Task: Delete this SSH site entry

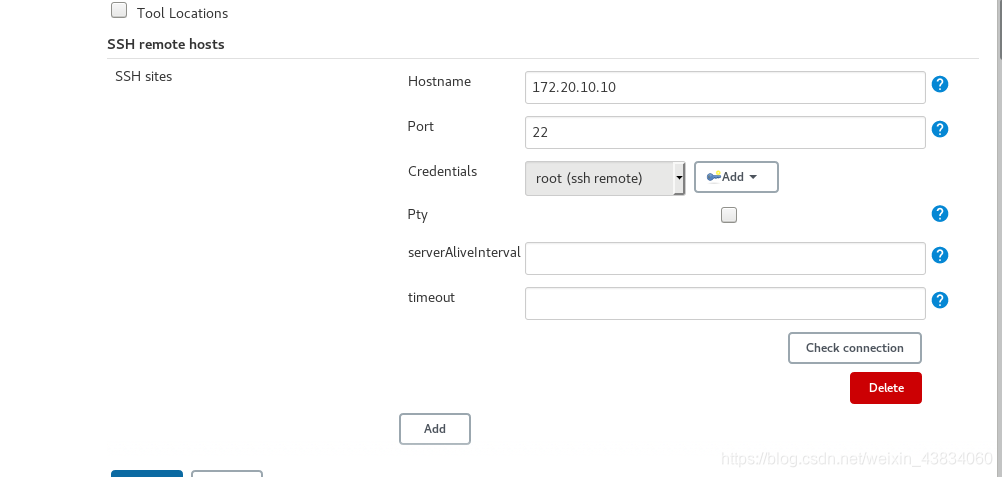Action: tap(886, 388)
